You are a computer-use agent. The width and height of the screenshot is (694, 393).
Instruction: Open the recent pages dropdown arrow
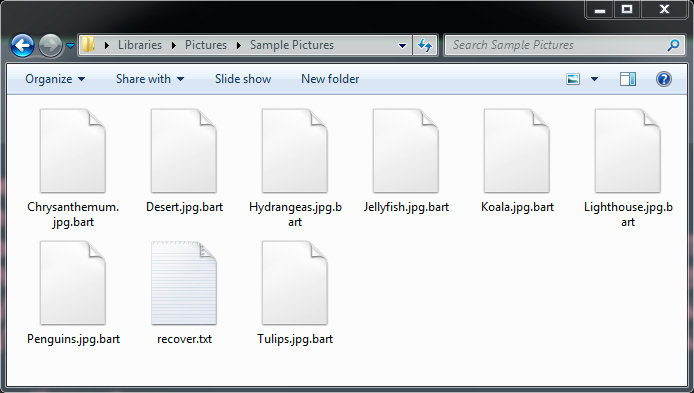pyautogui.click(x=70, y=45)
